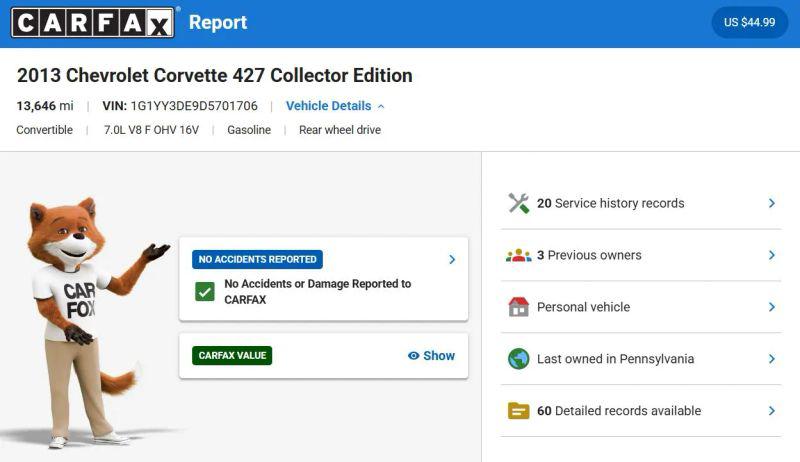Open the Vehicle Details link text
The image size is (800, 462).
point(329,106)
